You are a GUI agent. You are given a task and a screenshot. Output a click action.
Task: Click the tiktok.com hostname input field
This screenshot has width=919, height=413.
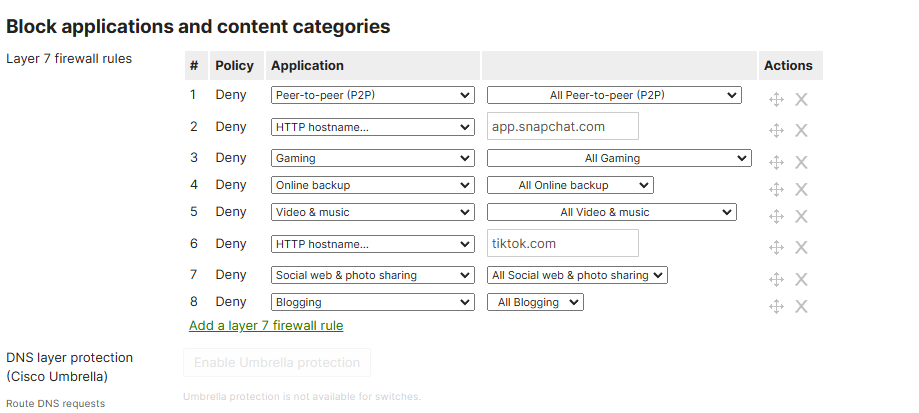[x=562, y=243]
